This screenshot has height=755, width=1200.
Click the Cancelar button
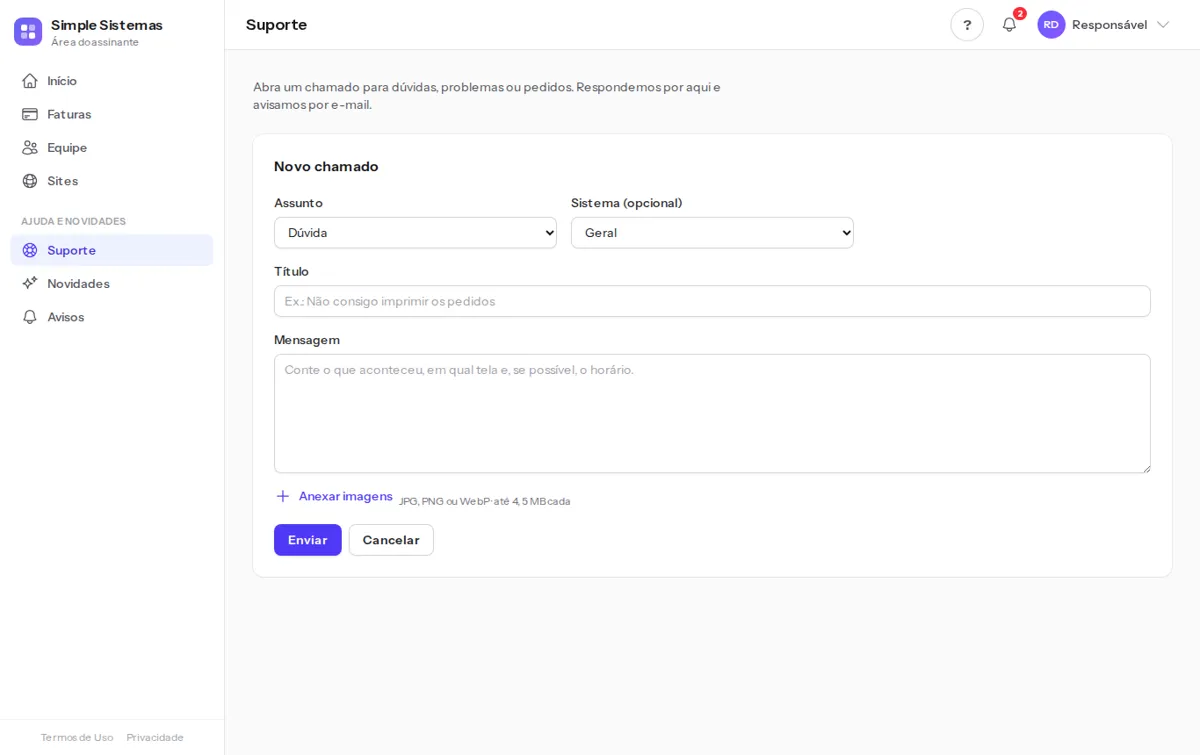click(391, 540)
